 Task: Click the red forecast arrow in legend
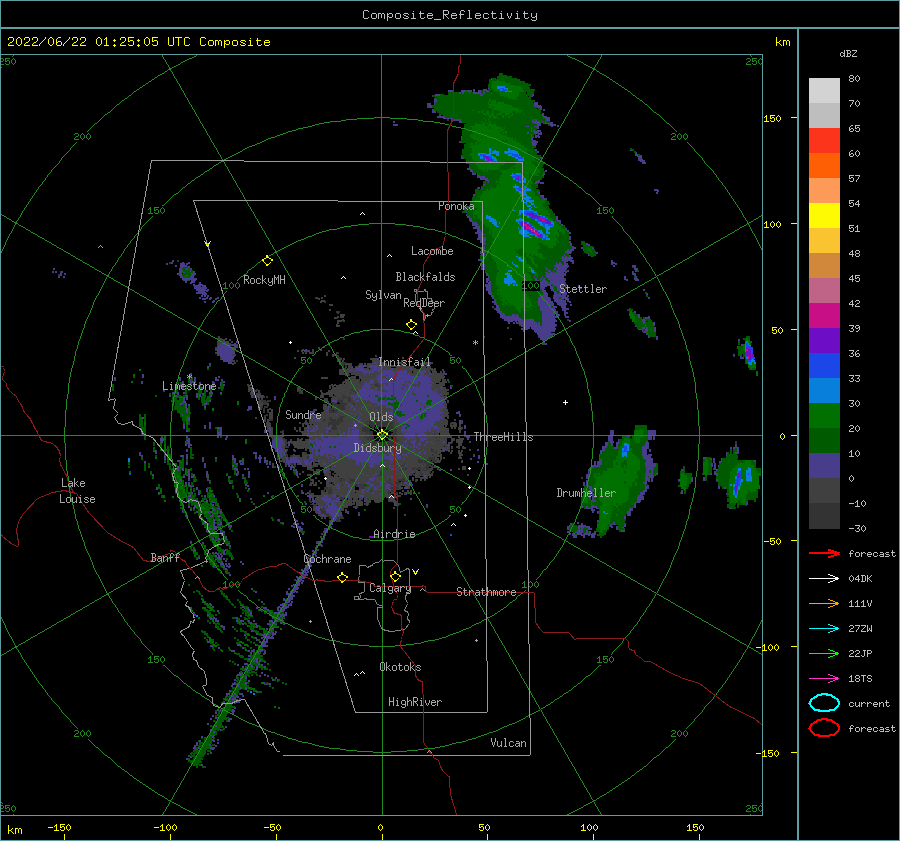coord(824,553)
